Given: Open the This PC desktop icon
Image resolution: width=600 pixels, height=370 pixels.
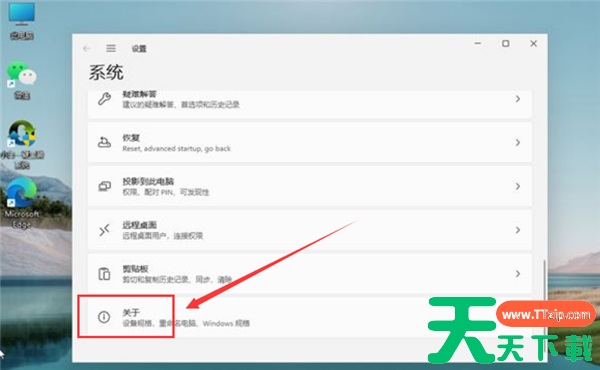Looking at the screenshot, I should pyautogui.click(x=22, y=21).
